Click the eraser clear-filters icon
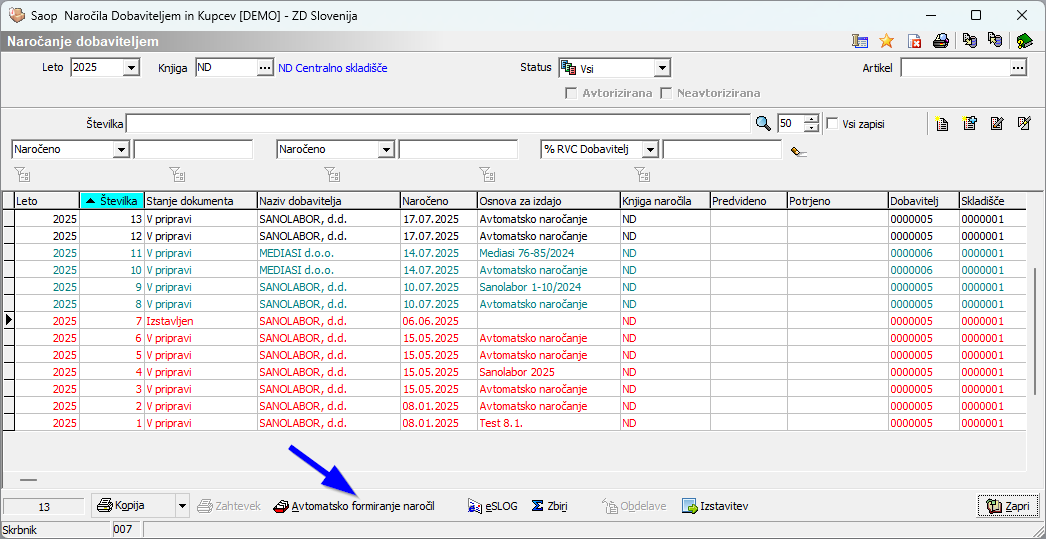Viewport: 1046px width, 539px height. click(799, 151)
